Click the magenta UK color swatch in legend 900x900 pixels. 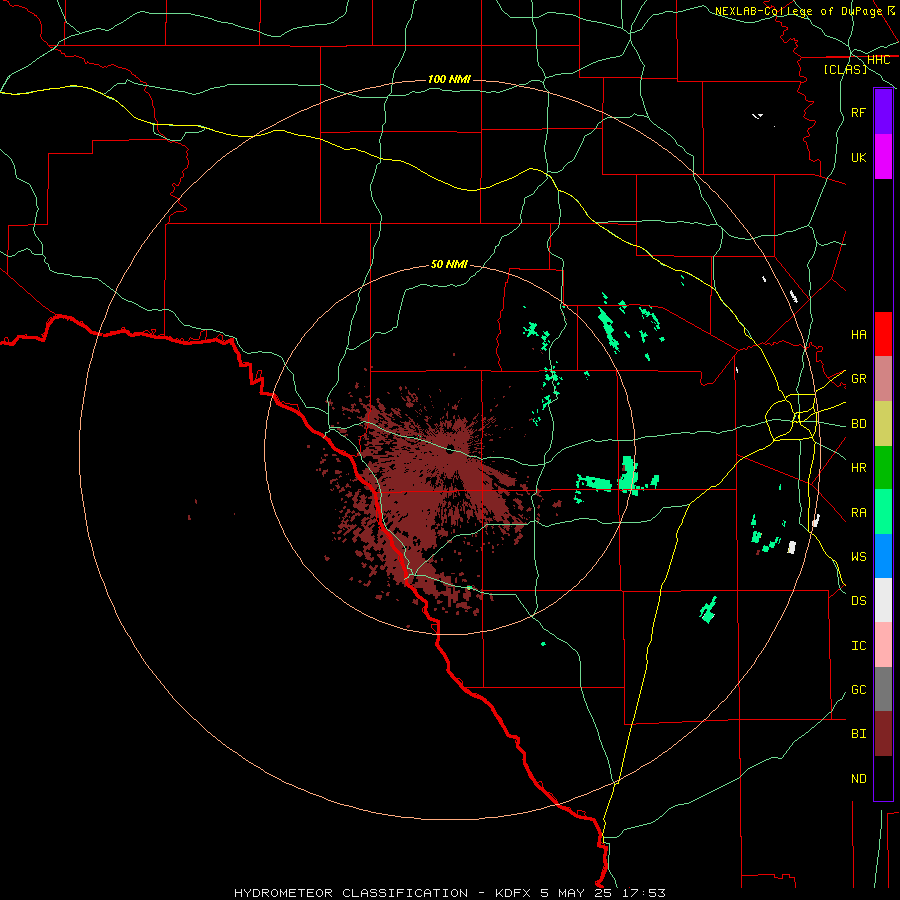tap(883, 157)
